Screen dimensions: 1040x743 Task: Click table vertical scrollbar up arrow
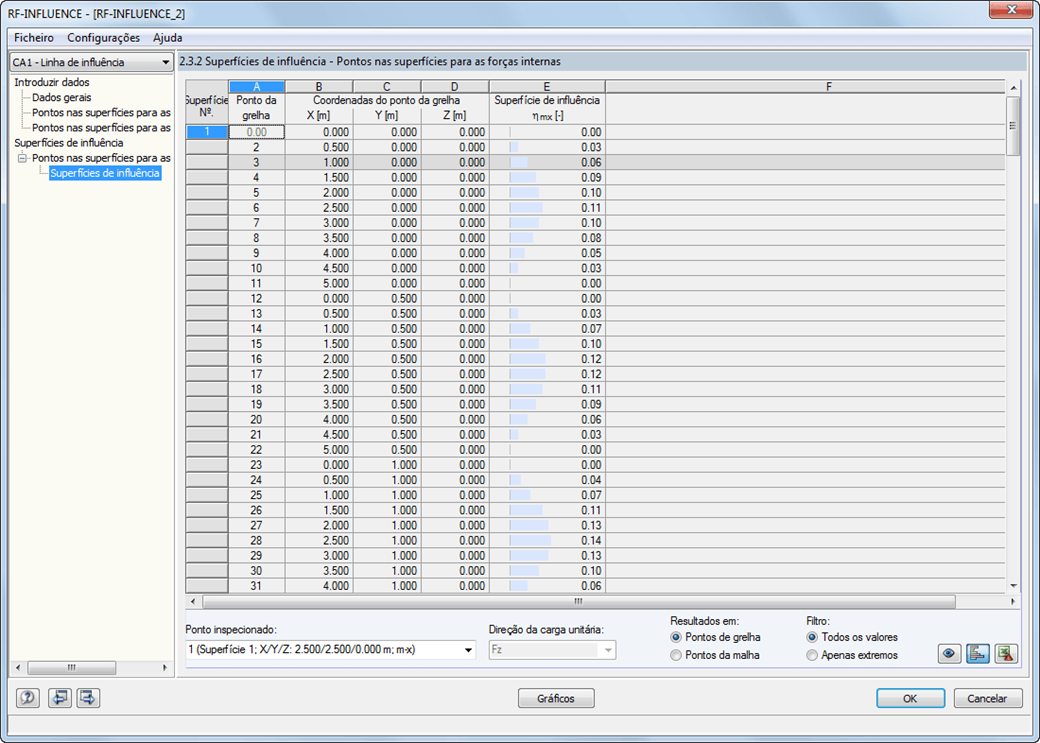pyautogui.click(x=1013, y=88)
